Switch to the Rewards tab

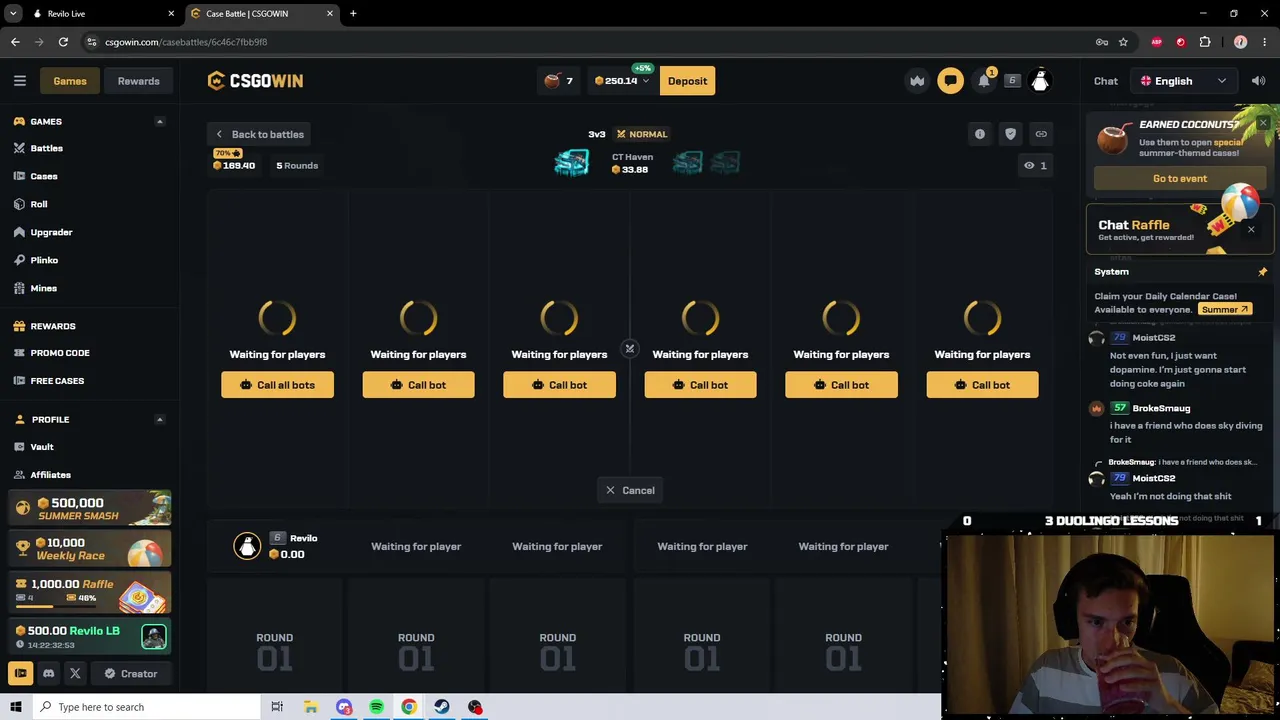[x=138, y=81]
